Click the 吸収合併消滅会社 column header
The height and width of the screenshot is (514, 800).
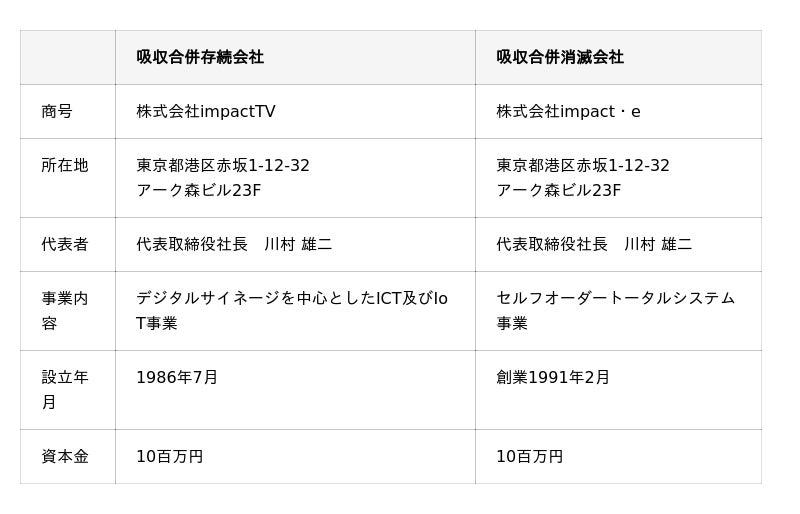pyautogui.click(x=560, y=57)
